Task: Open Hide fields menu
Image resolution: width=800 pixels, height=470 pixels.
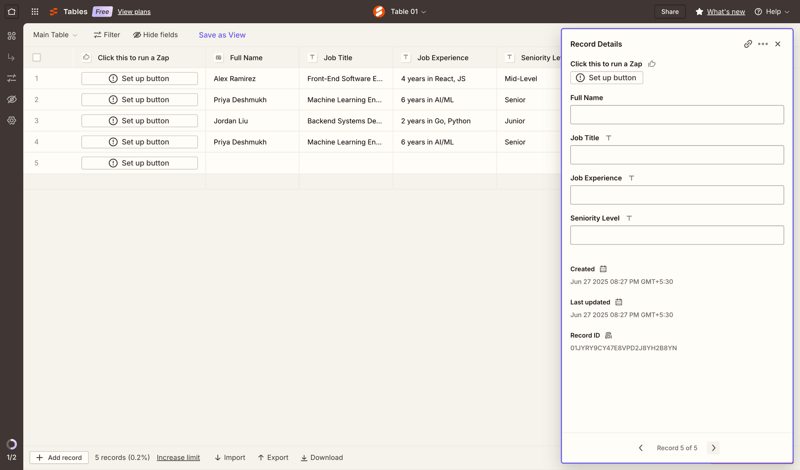Action: coord(156,35)
